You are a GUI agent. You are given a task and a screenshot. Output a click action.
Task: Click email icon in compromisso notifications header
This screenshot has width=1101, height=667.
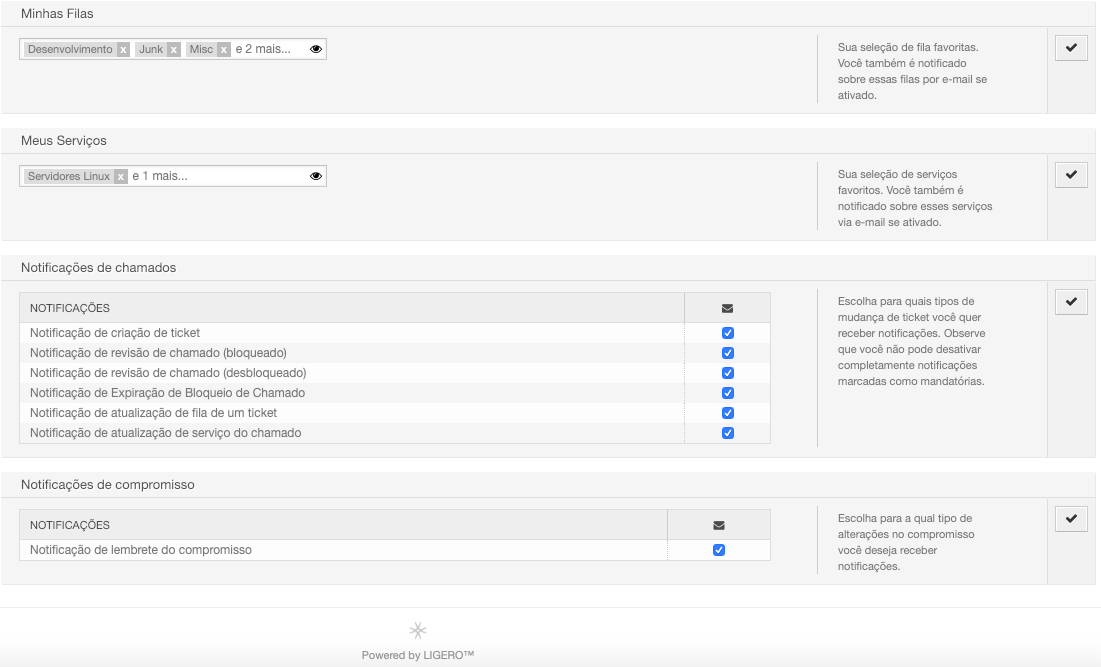(x=718, y=525)
